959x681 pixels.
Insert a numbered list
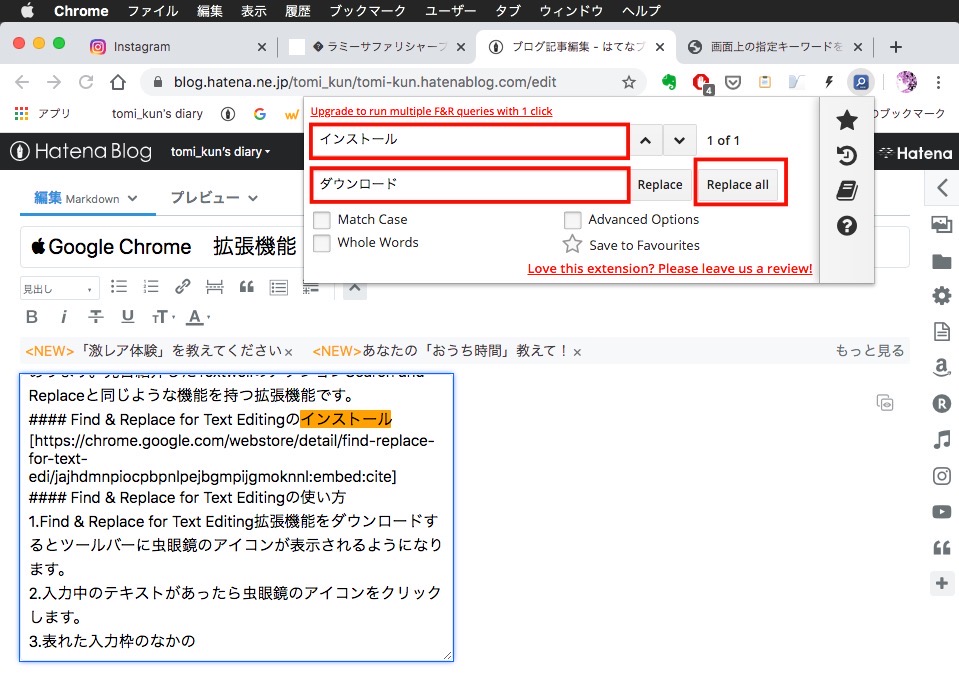coord(150,286)
